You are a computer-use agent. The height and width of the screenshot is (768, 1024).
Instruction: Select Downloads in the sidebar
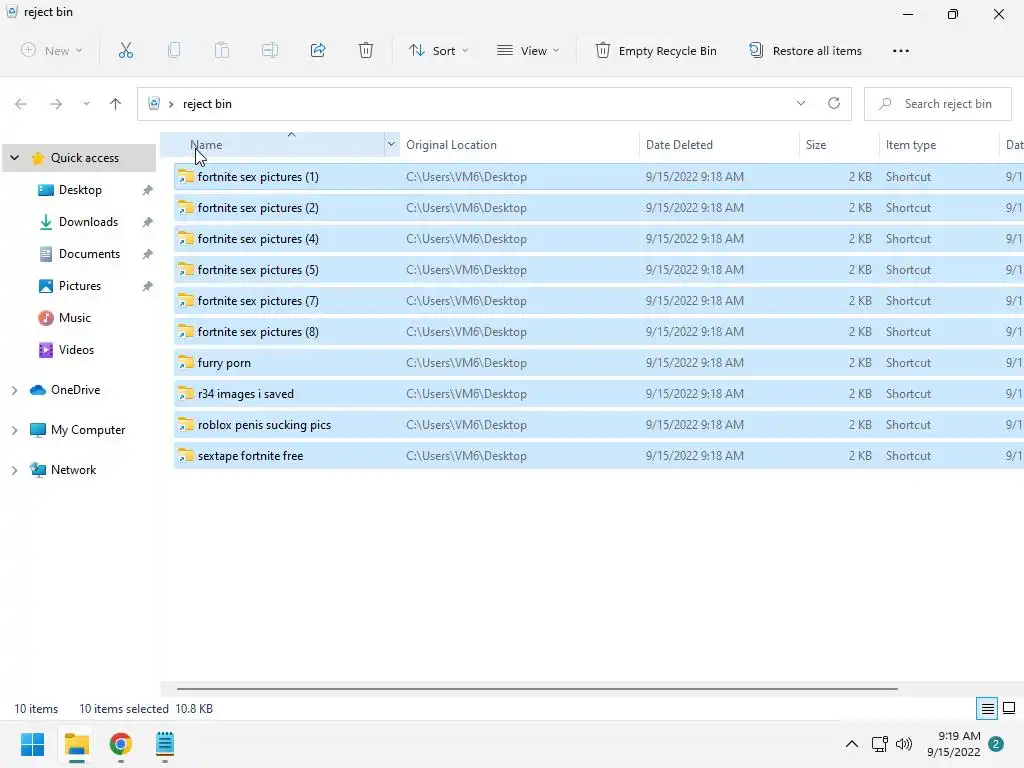tap(88, 222)
